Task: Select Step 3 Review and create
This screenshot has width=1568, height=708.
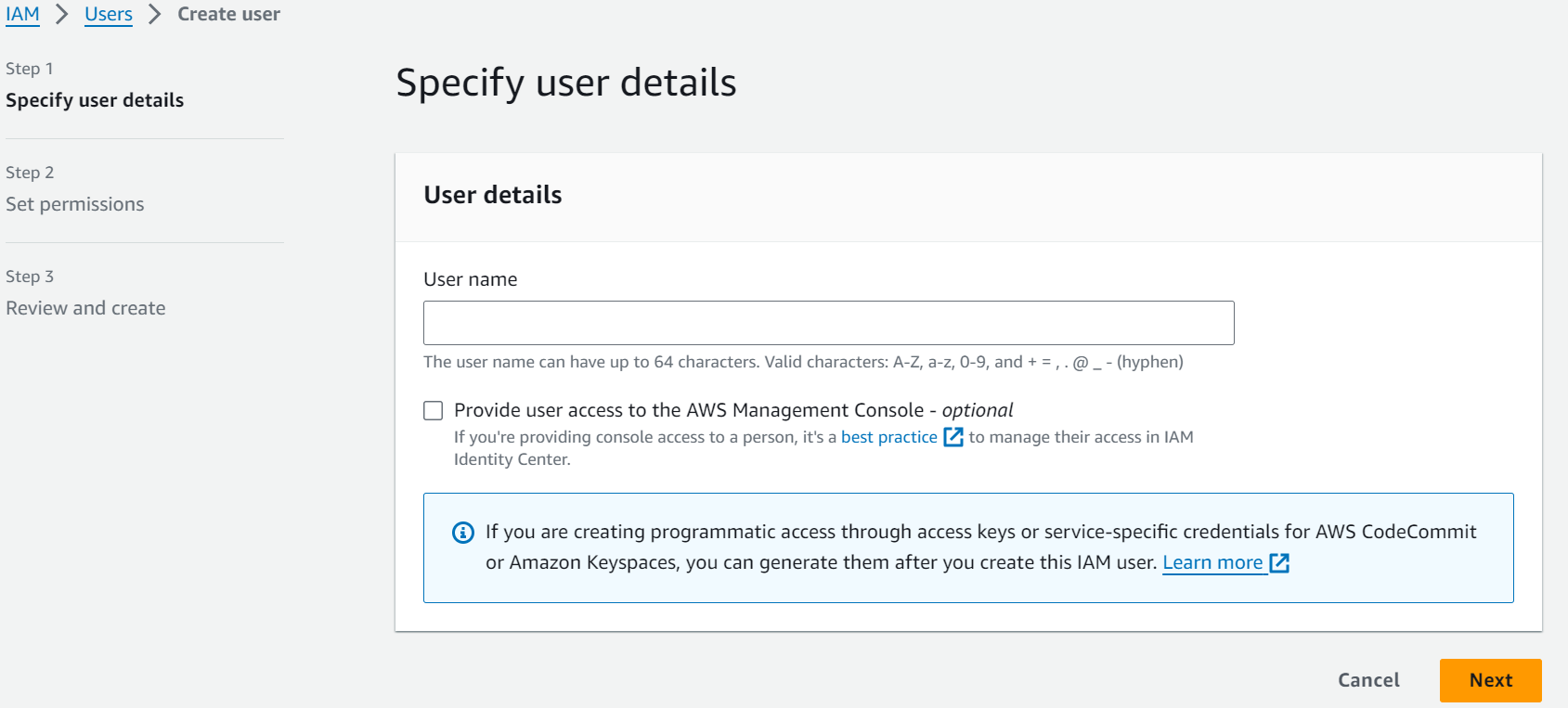Action: click(x=85, y=308)
